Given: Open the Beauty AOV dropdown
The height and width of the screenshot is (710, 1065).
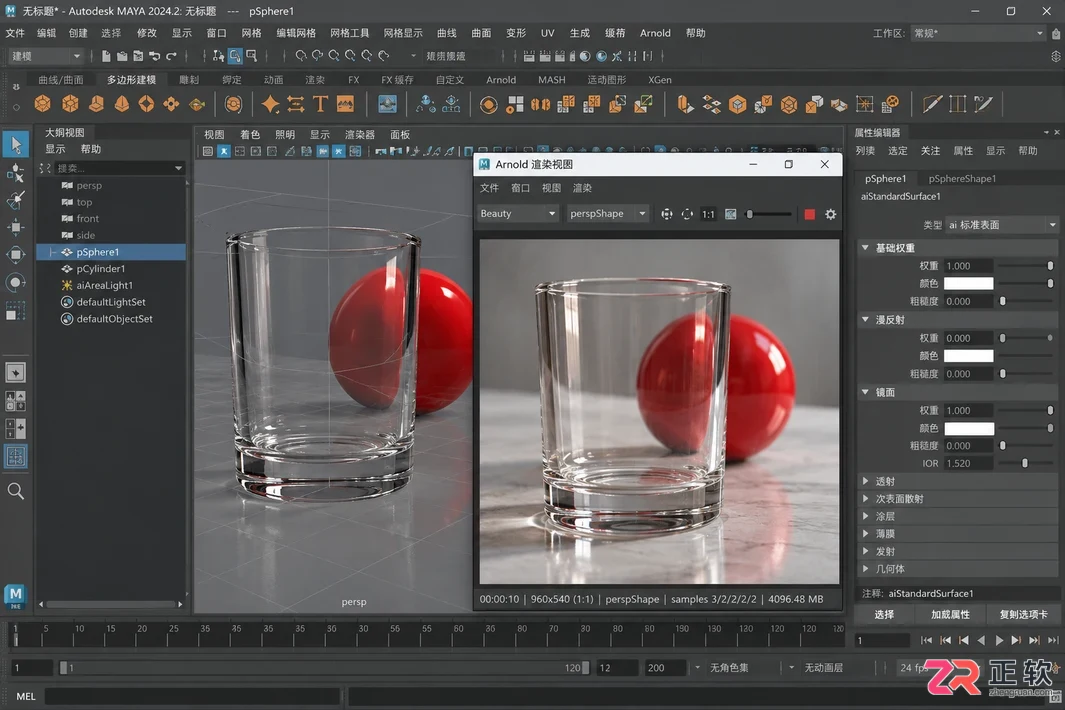Looking at the screenshot, I should tap(518, 214).
